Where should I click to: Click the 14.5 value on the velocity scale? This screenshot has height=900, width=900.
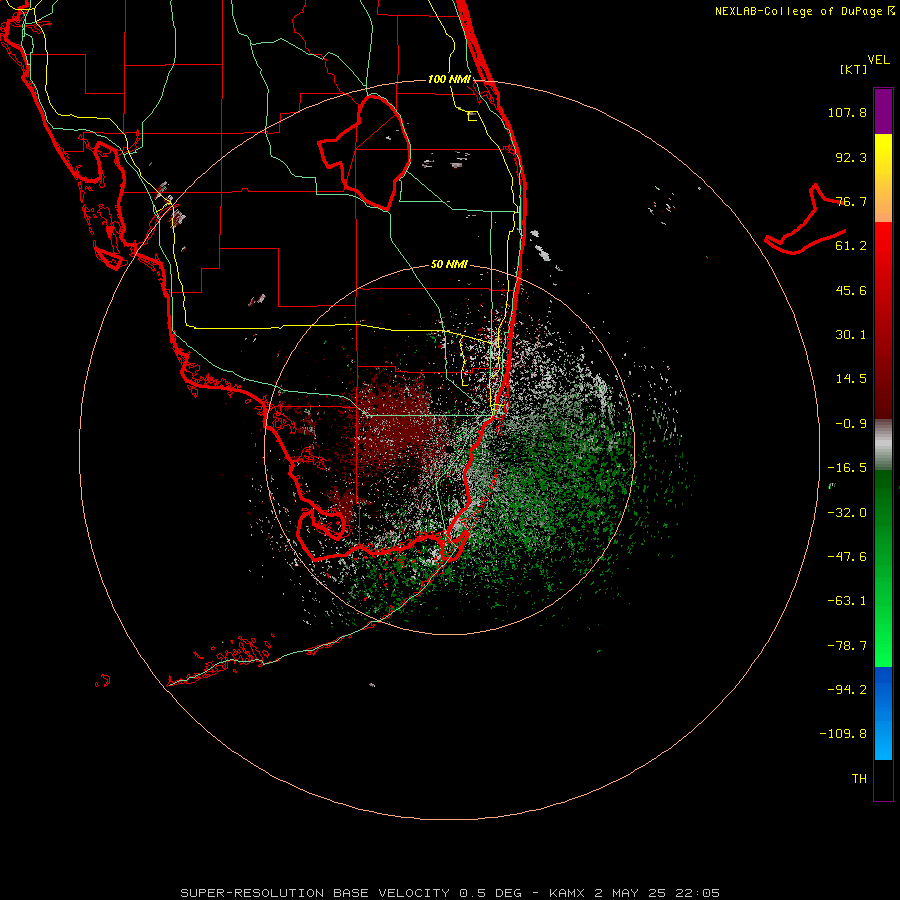tap(851, 379)
